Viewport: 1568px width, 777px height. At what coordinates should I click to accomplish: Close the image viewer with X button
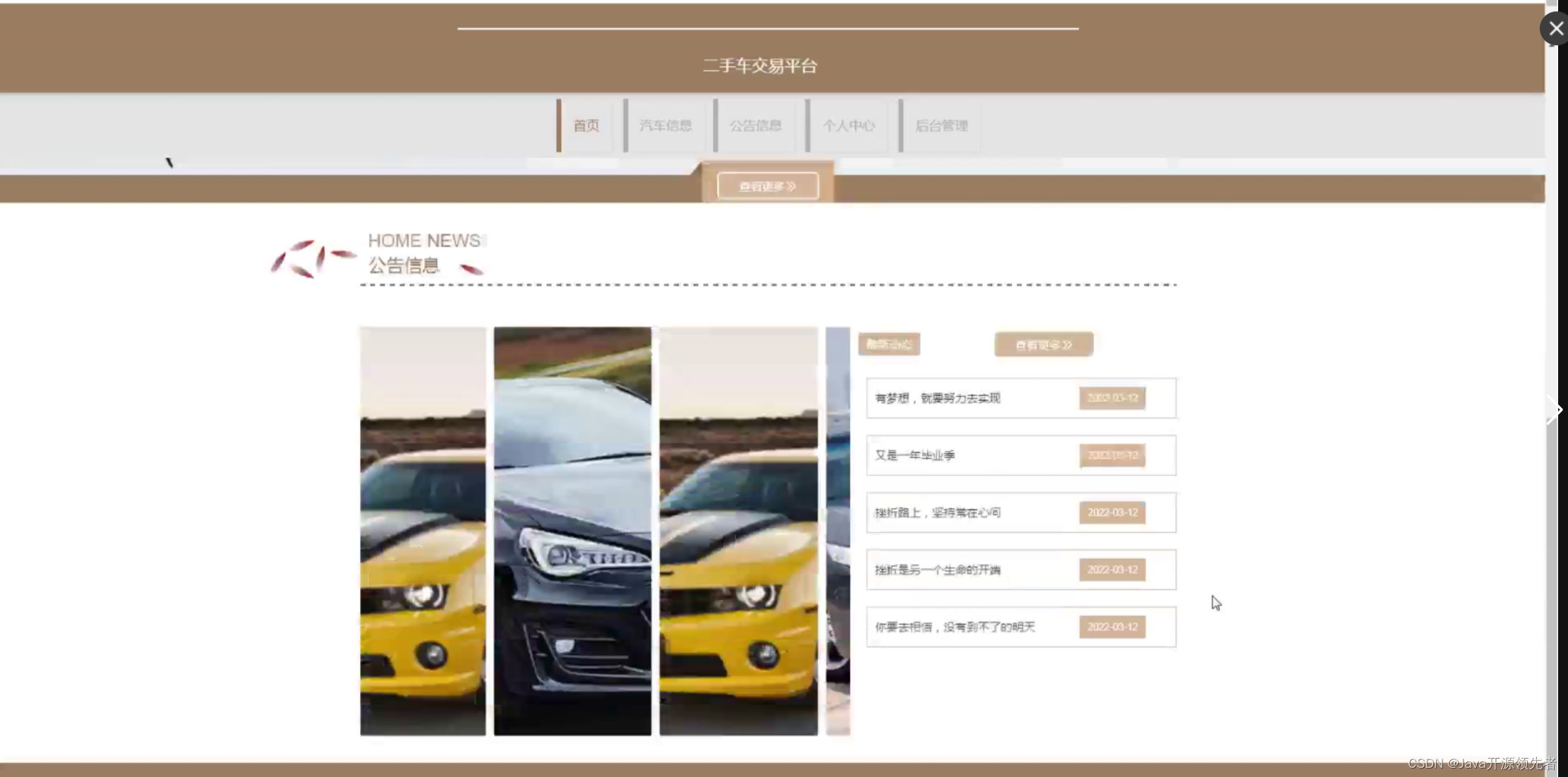1555,29
